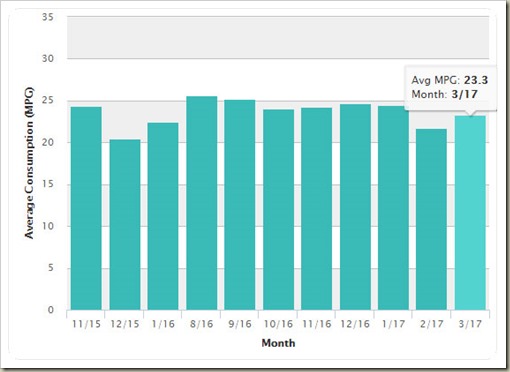
Task: Click the Average Consumption (MPG) axis title
Action: tap(29, 163)
